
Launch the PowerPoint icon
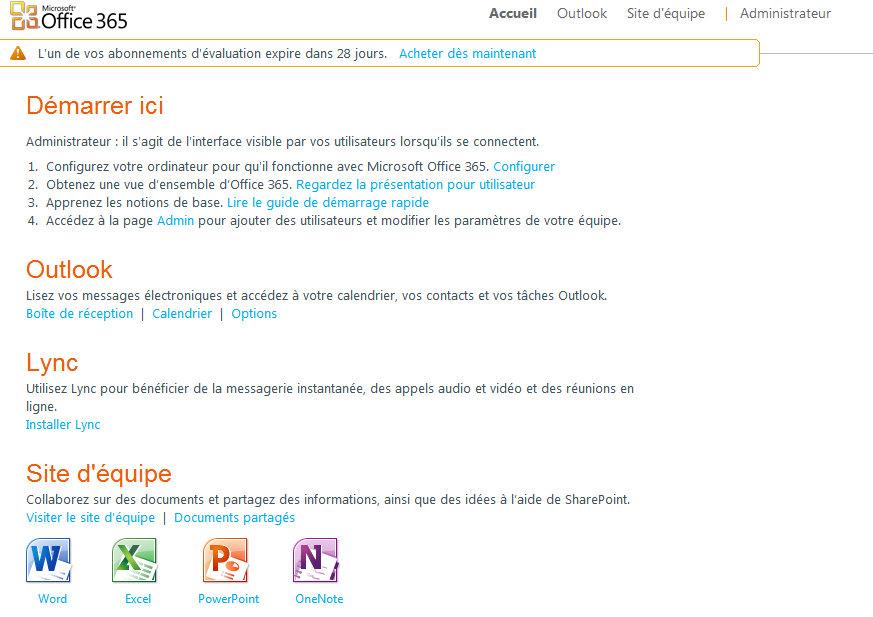click(x=225, y=560)
